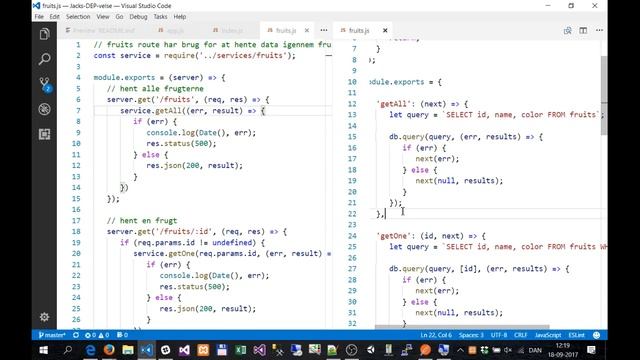Screen dimensions: 640x360
Task: Click line number 22 in right editor gutter
Action: point(352,214)
